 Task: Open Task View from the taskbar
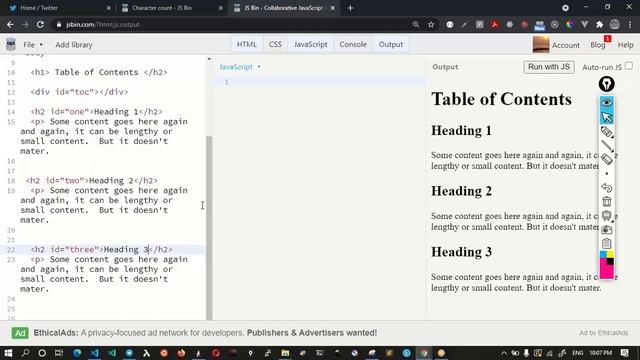(x=59, y=353)
